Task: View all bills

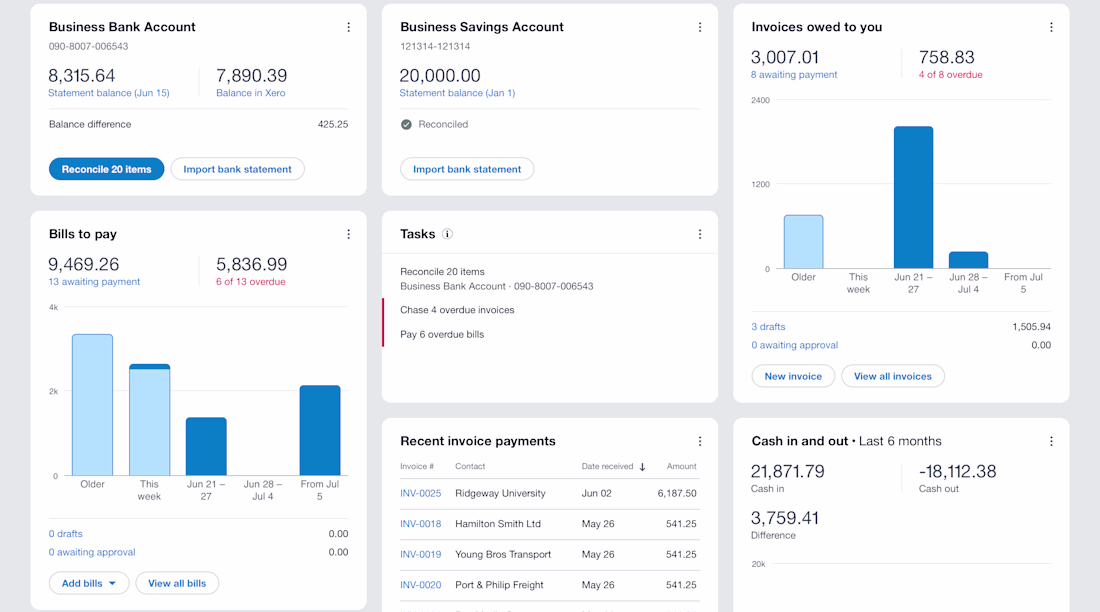Action: point(177,583)
